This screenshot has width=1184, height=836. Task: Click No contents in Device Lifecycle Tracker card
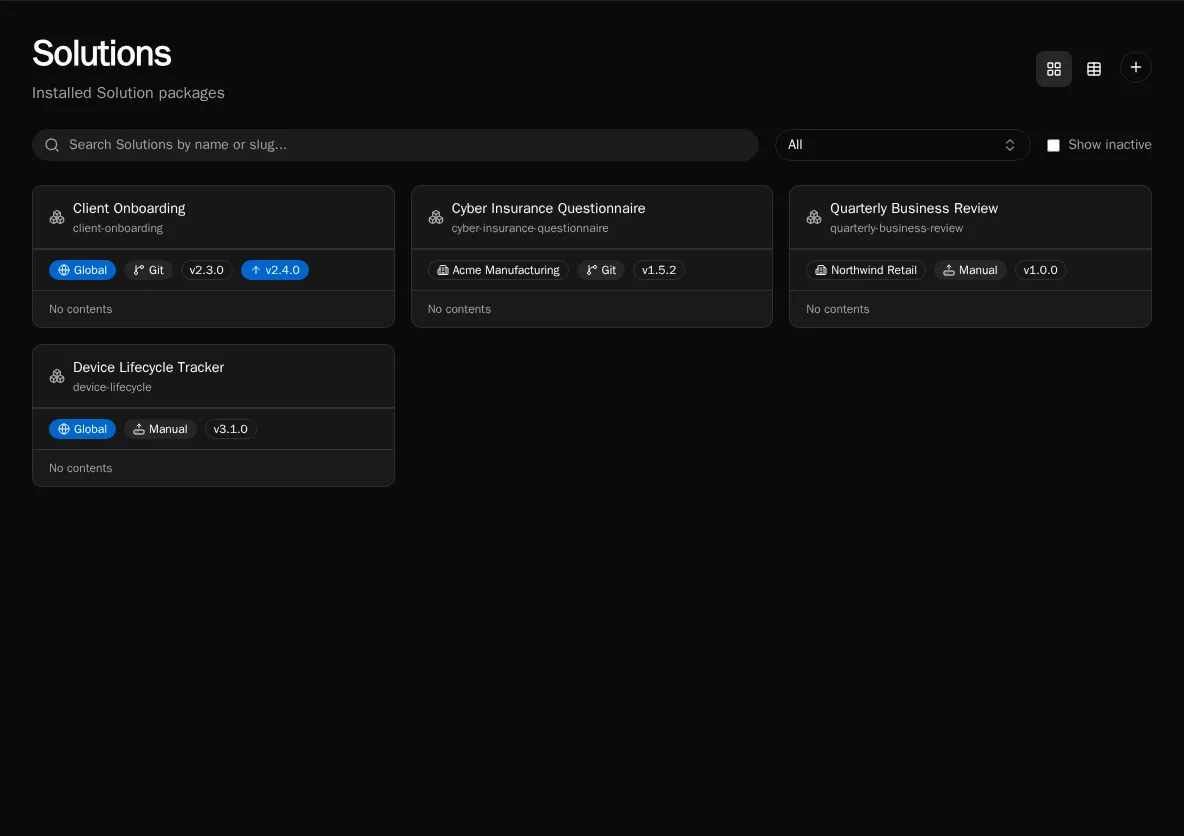pyautogui.click(x=81, y=468)
